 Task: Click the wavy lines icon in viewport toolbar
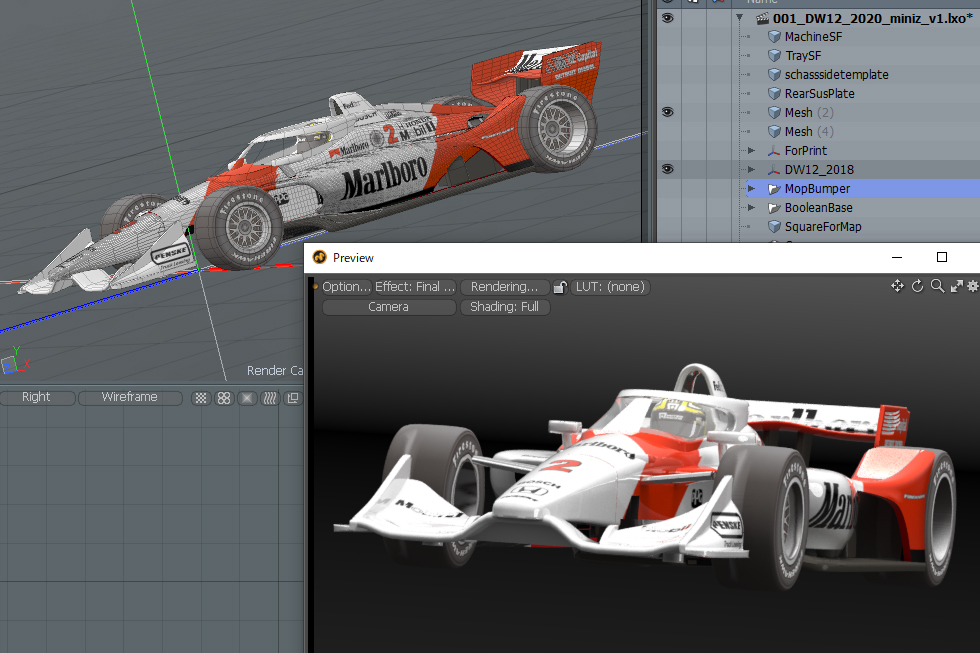(270, 398)
